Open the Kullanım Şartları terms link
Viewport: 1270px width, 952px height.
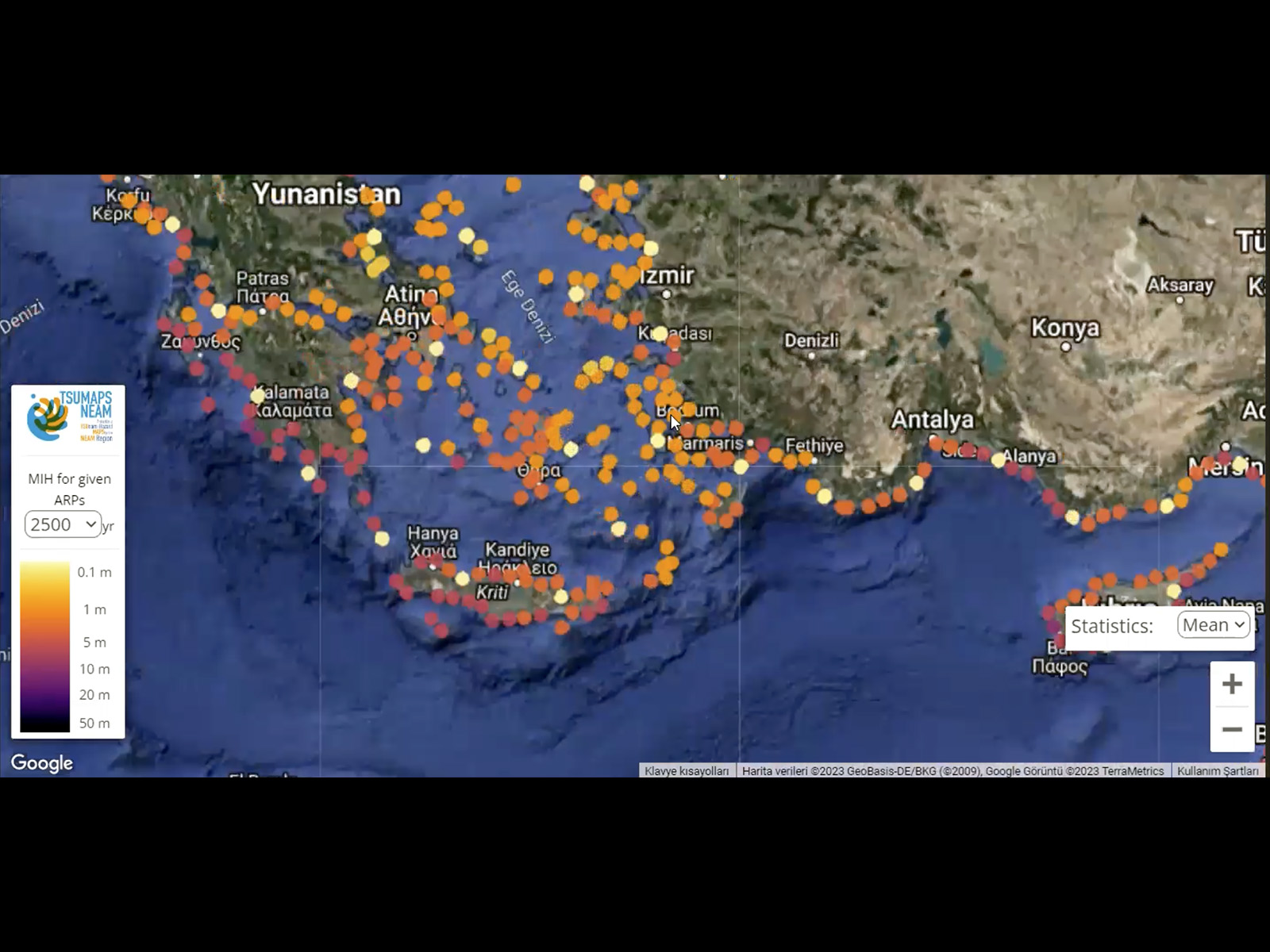coord(1218,770)
